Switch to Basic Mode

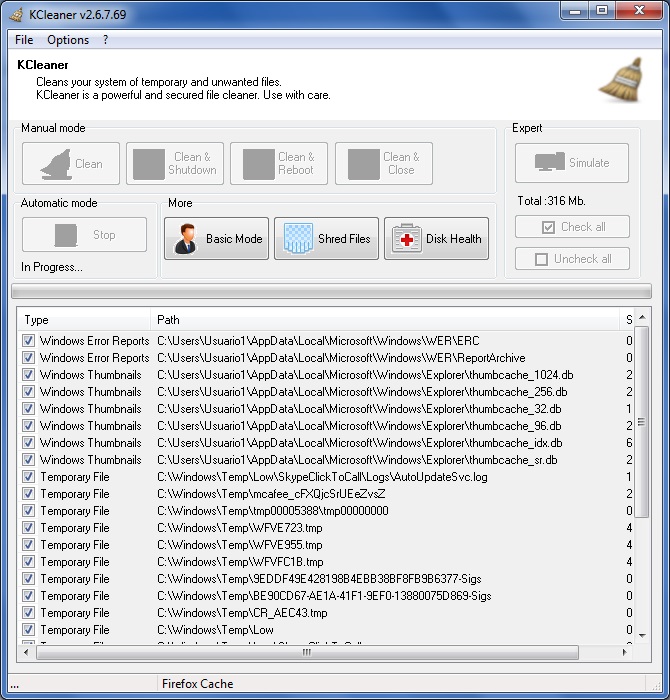click(x=216, y=238)
